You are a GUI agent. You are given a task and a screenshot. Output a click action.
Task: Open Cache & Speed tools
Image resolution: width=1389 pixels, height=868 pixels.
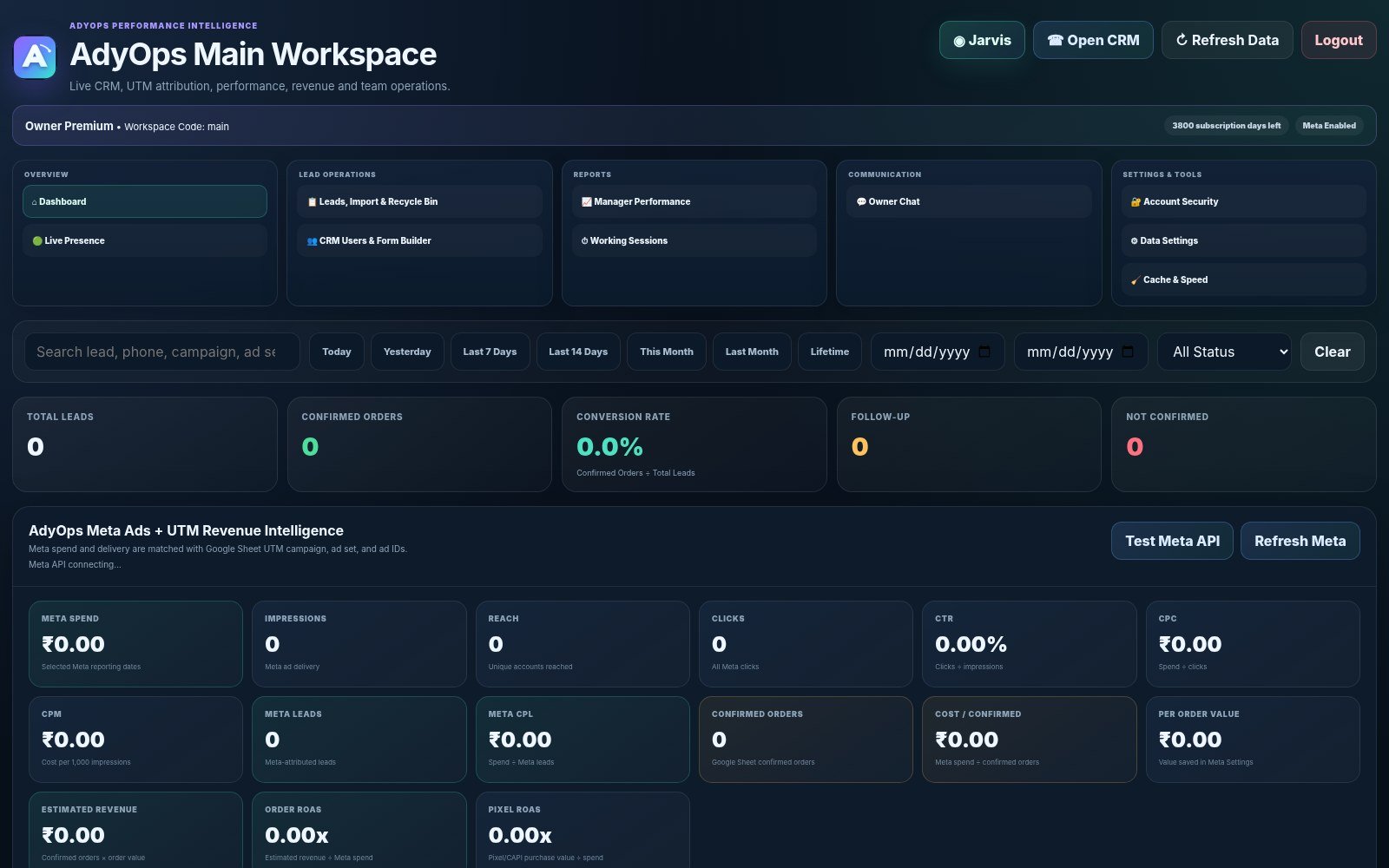click(x=1243, y=279)
